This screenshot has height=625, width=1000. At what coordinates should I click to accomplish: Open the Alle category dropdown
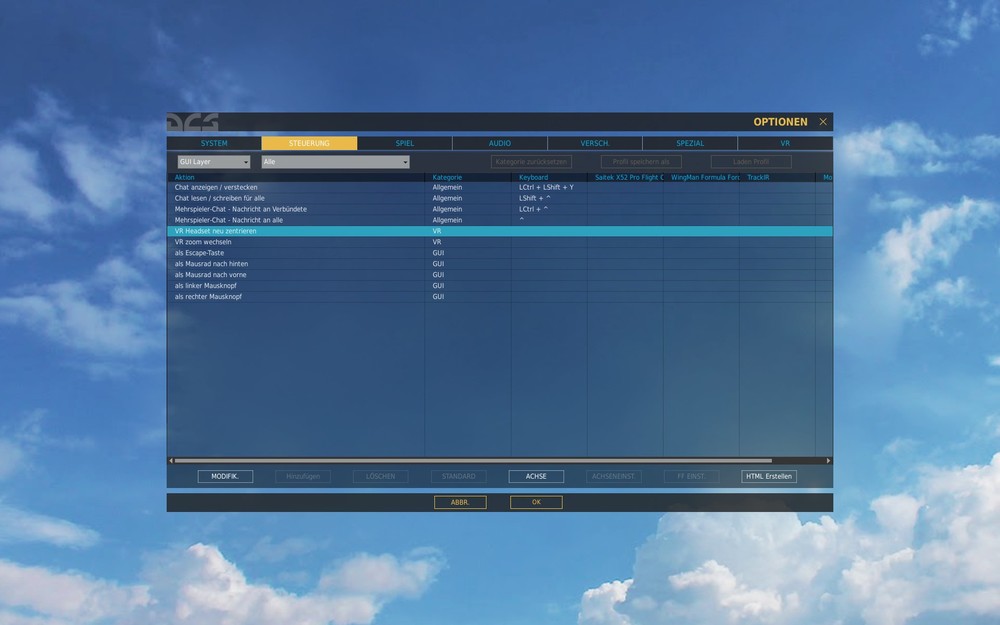coord(335,162)
